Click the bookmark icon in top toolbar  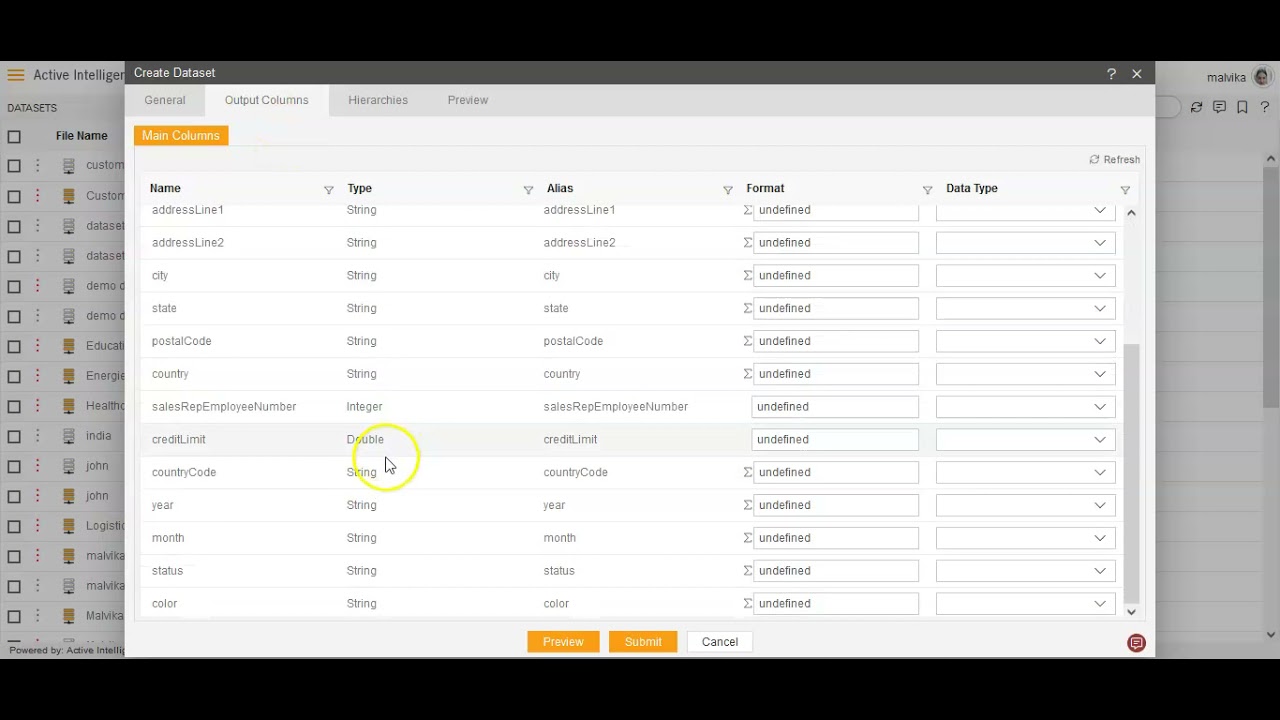(x=1242, y=107)
